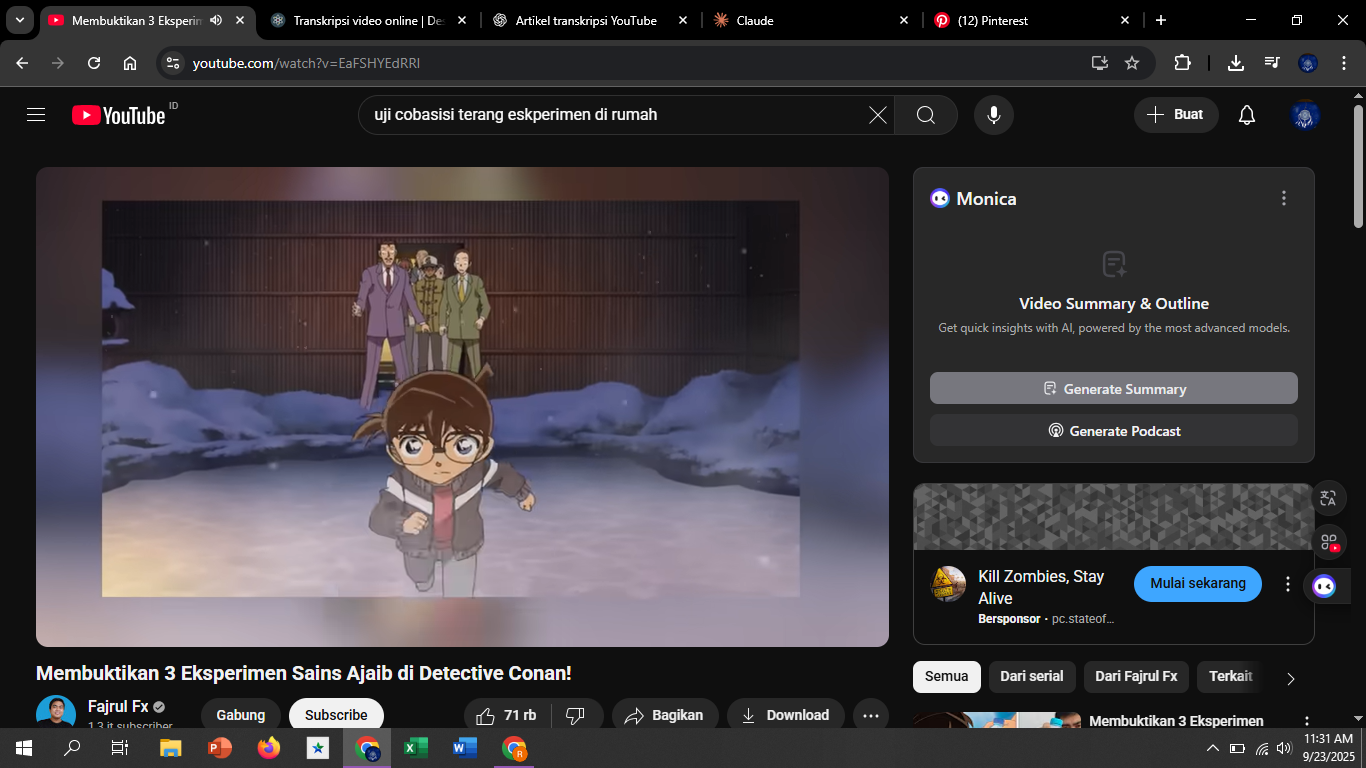Open a new browser tab
1366x768 pixels.
pos(1160,20)
